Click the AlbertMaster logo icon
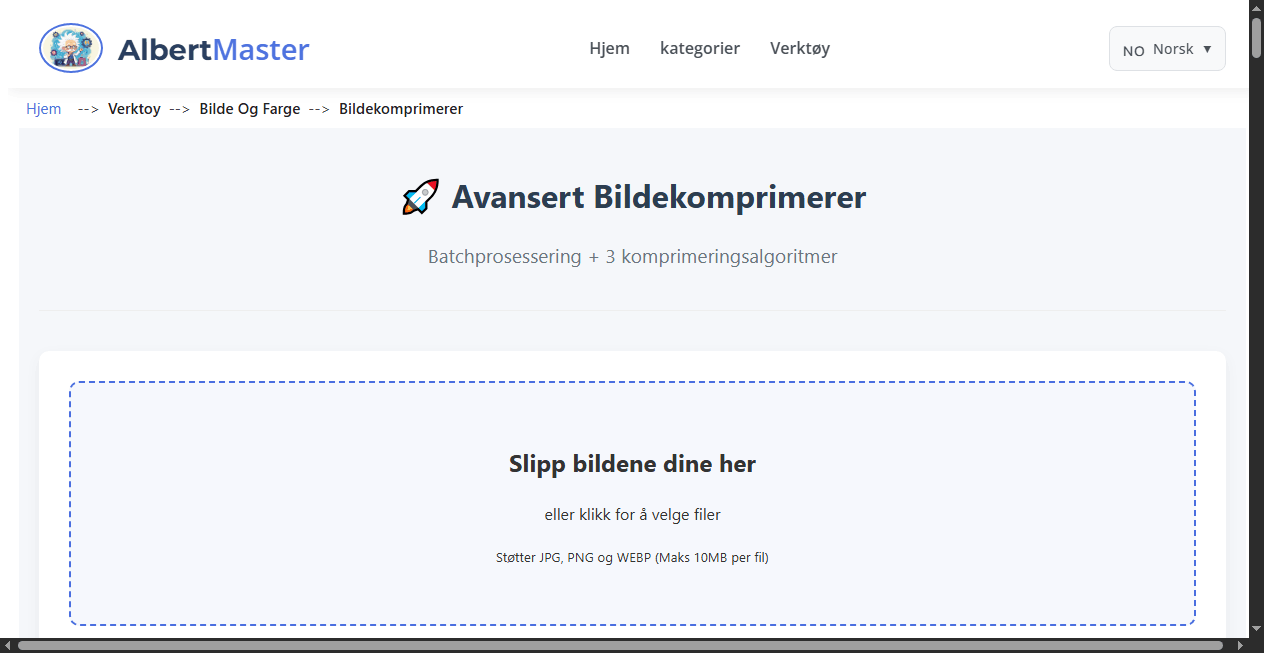Image resolution: width=1264 pixels, height=653 pixels. 70,47
